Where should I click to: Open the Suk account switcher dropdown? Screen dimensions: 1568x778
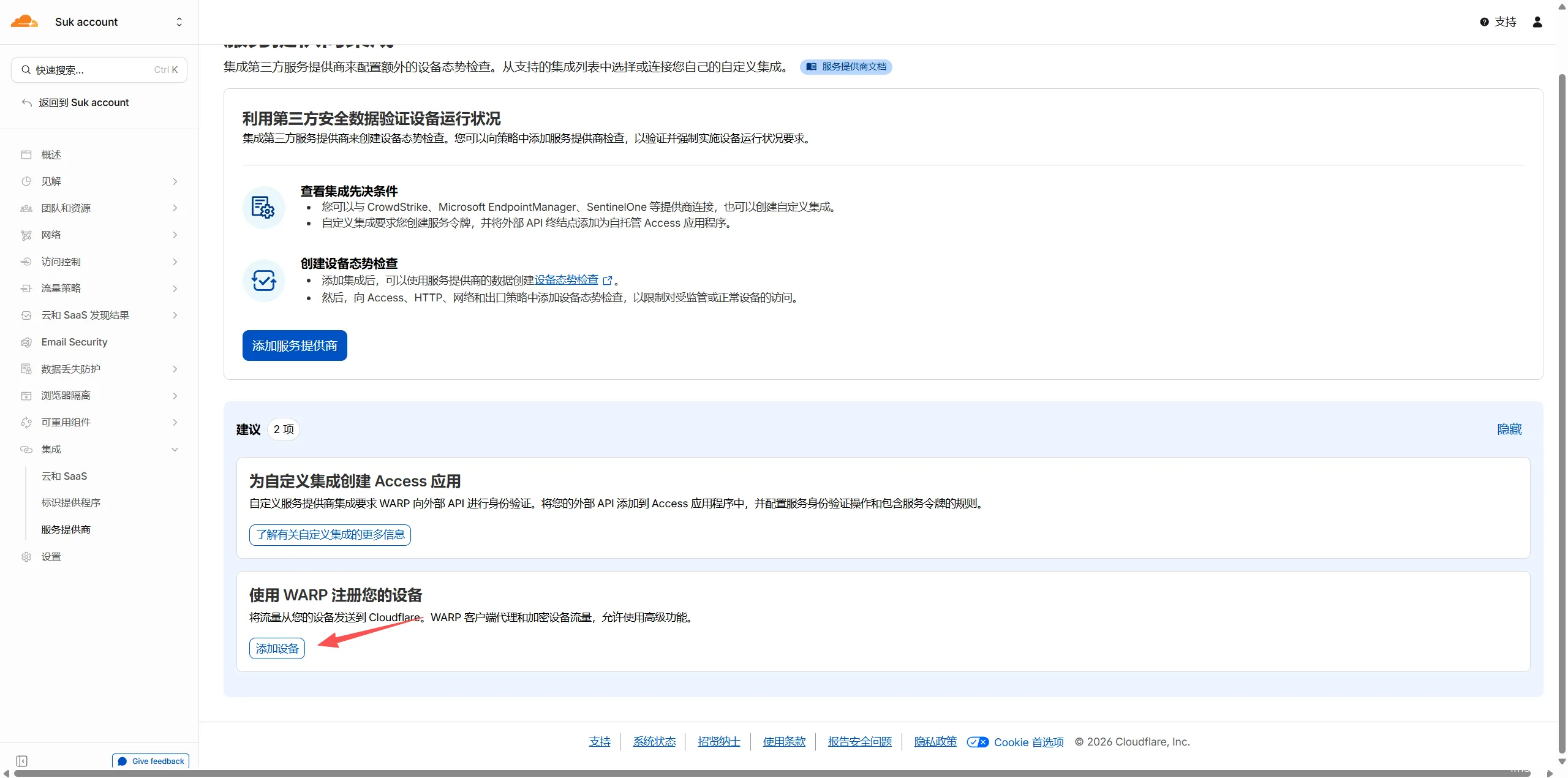pos(179,22)
